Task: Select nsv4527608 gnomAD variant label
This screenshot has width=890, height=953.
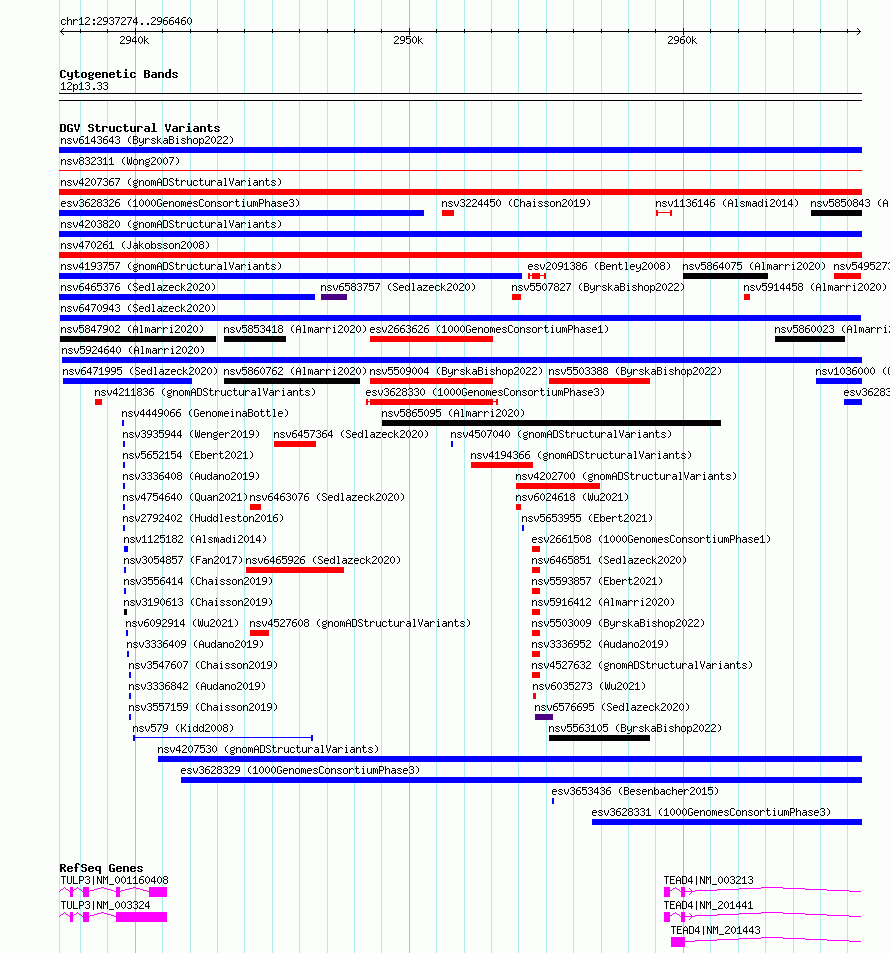Action: tap(360, 623)
